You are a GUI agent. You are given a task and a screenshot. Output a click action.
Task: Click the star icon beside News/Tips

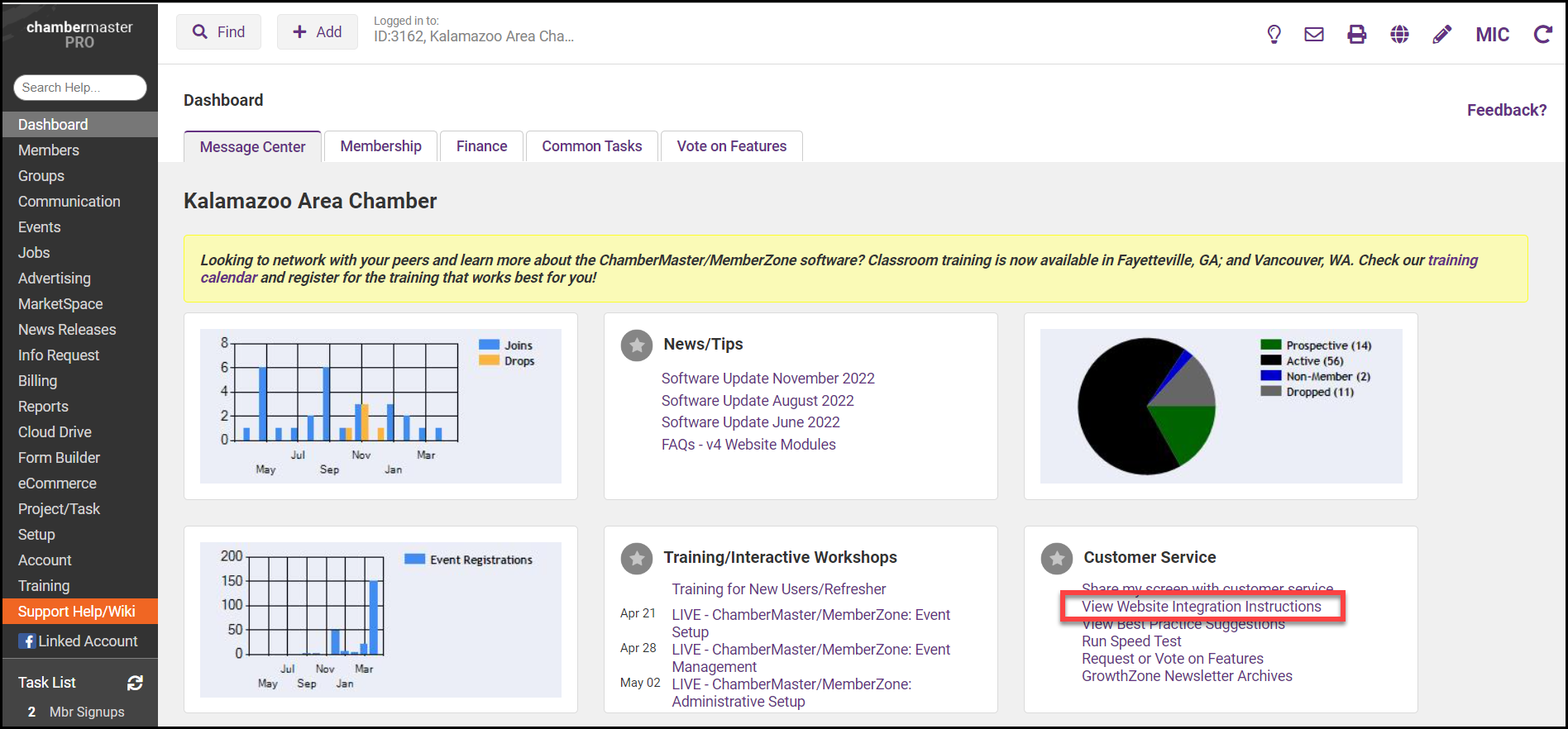tap(637, 345)
